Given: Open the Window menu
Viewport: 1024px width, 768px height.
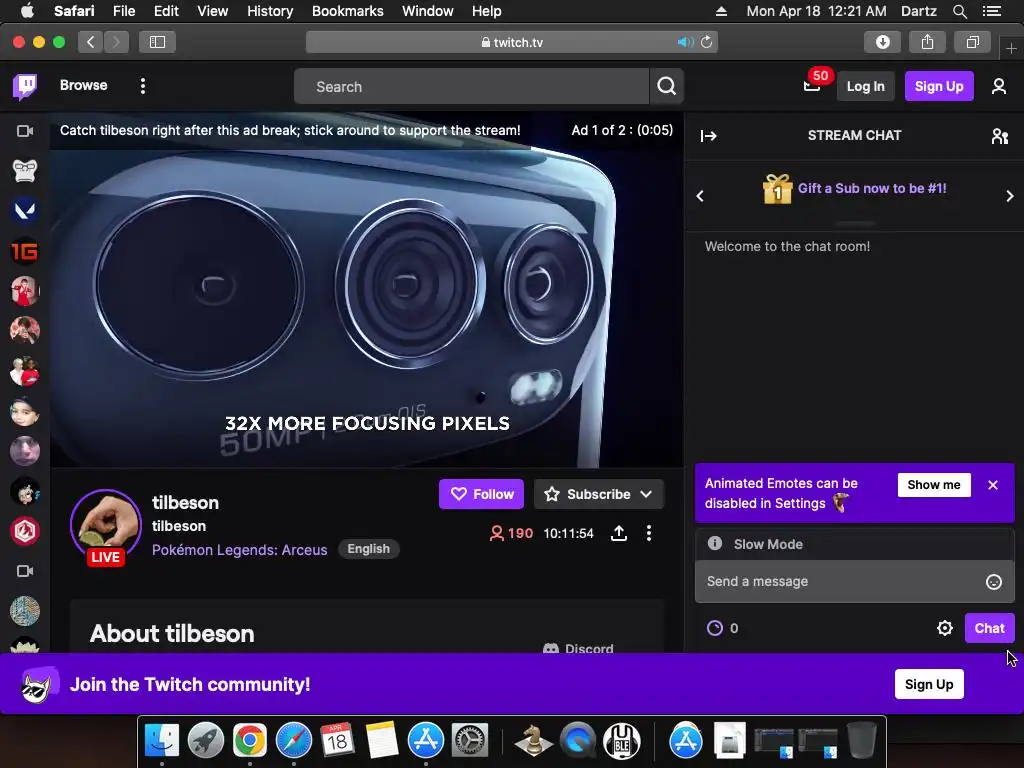Looking at the screenshot, I should point(428,11).
